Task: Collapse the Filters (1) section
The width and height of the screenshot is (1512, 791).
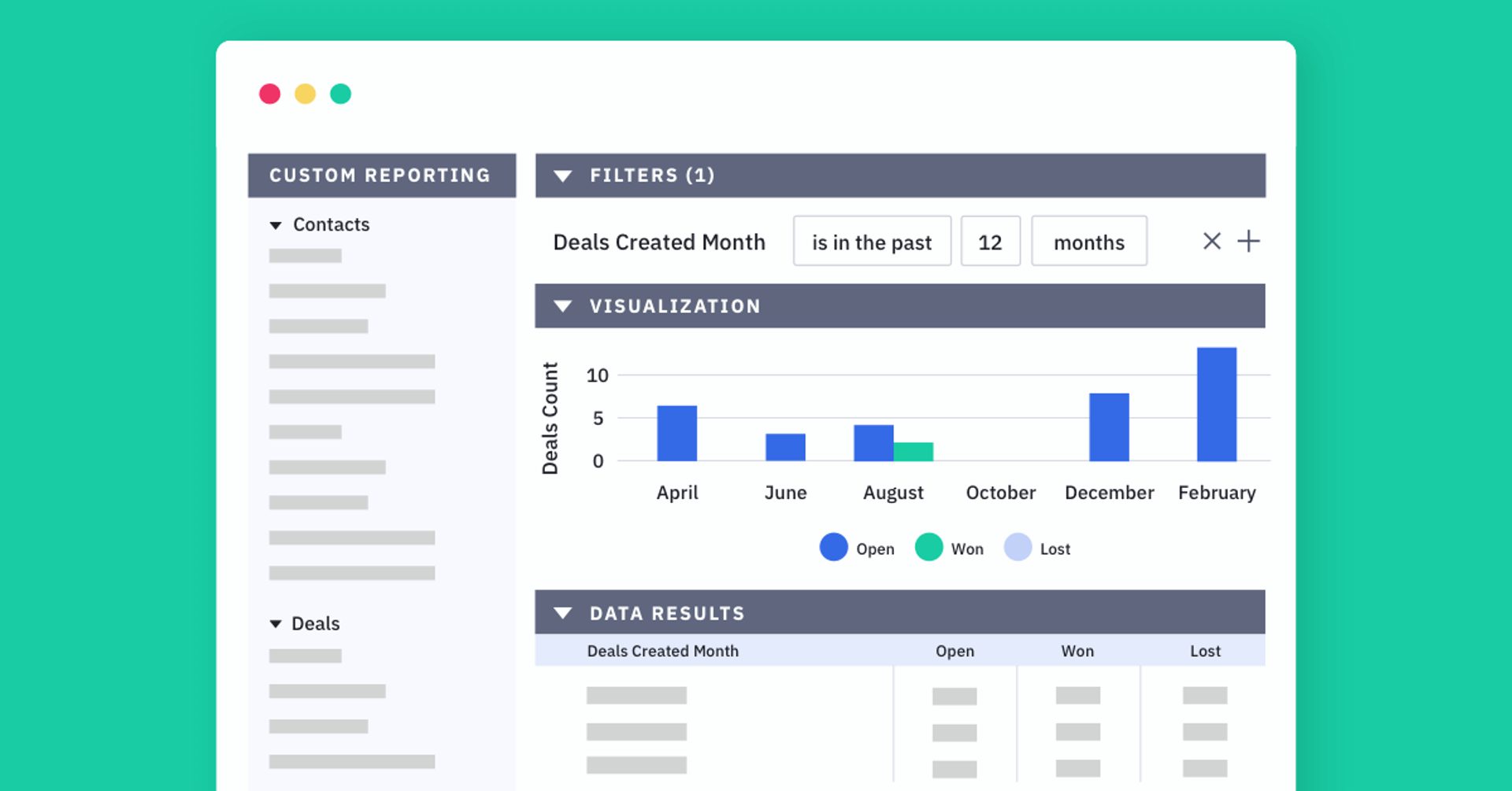Action: click(x=562, y=176)
